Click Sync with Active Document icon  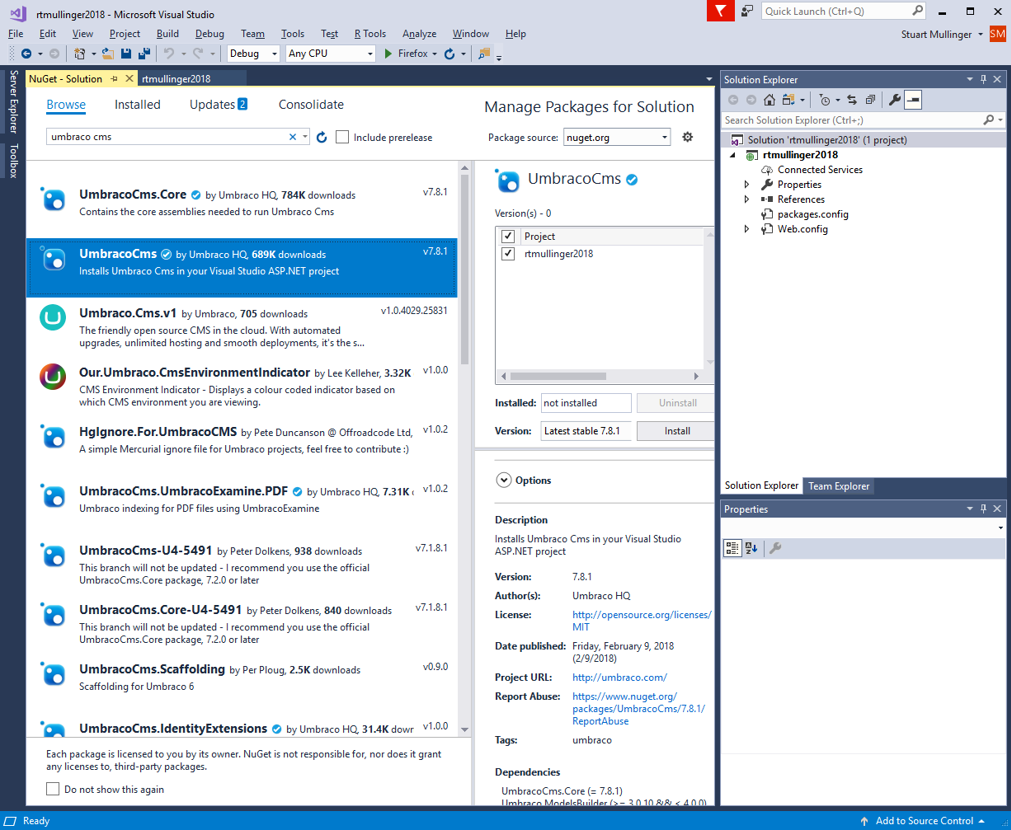tap(852, 100)
